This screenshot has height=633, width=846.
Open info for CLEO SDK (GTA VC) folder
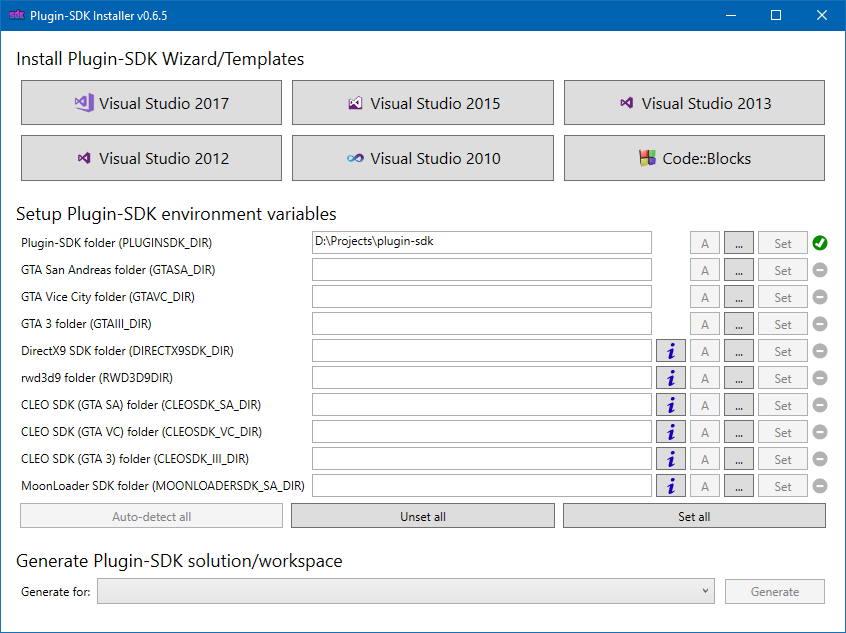point(671,432)
